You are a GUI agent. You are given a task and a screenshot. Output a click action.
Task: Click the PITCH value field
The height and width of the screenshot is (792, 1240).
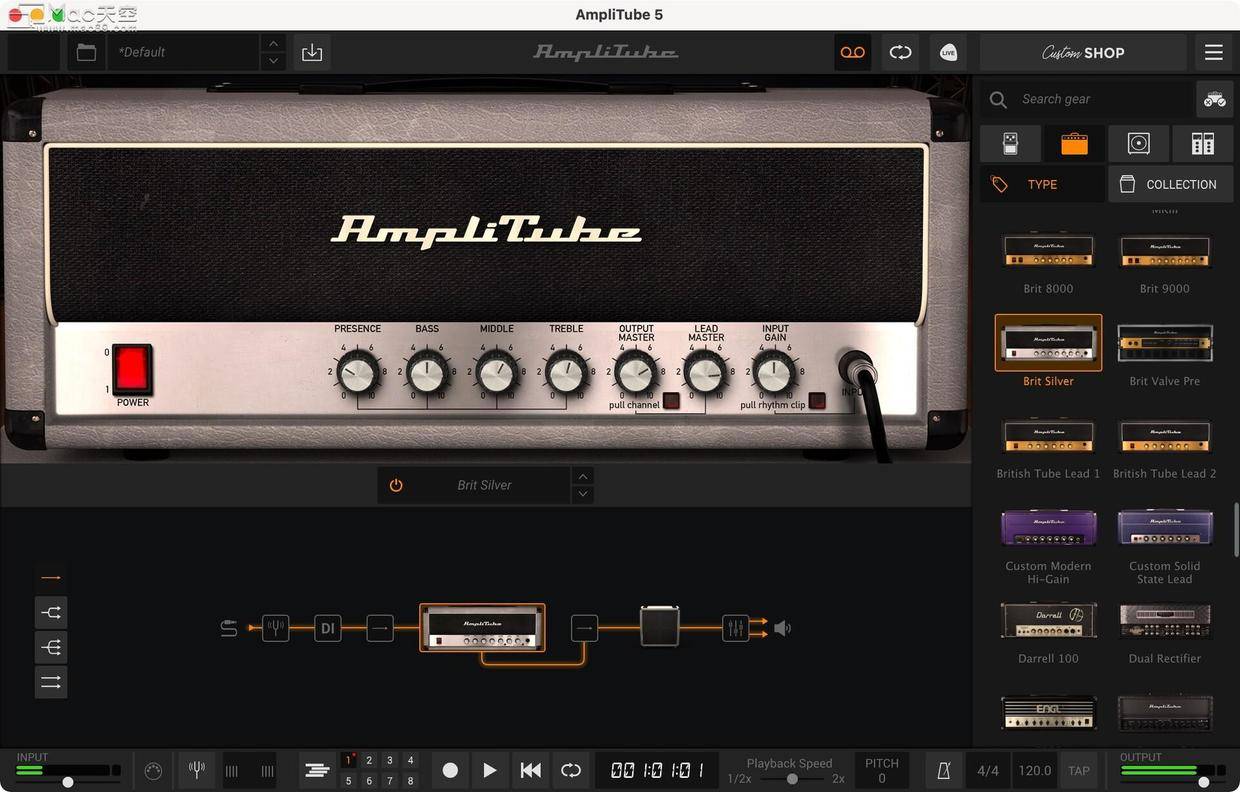click(x=882, y=777)
